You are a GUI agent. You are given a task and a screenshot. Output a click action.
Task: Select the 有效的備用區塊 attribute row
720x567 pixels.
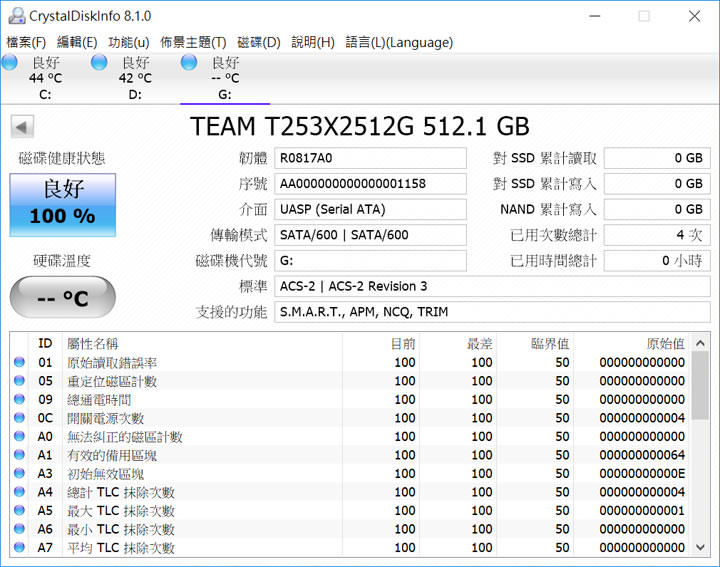click(351, 455)
